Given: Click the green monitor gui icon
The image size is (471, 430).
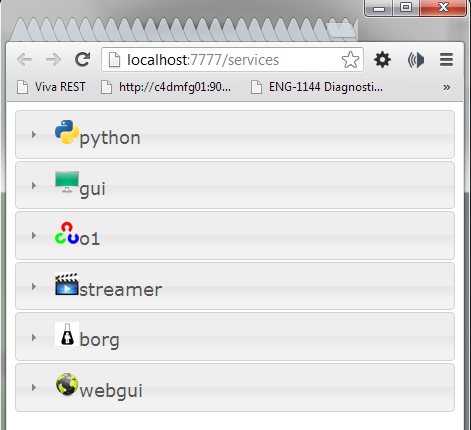Looking at the screenshot, I should (x=67, y=182).
